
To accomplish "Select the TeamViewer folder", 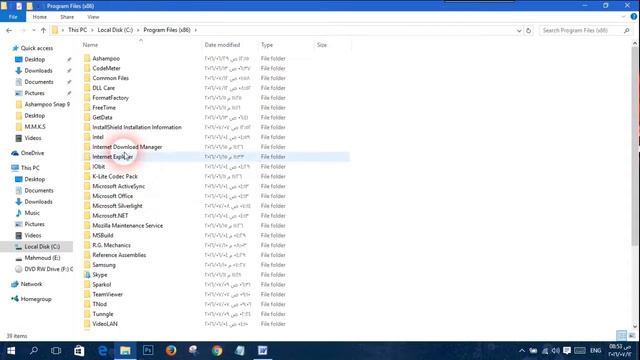I will click(108, 294).
